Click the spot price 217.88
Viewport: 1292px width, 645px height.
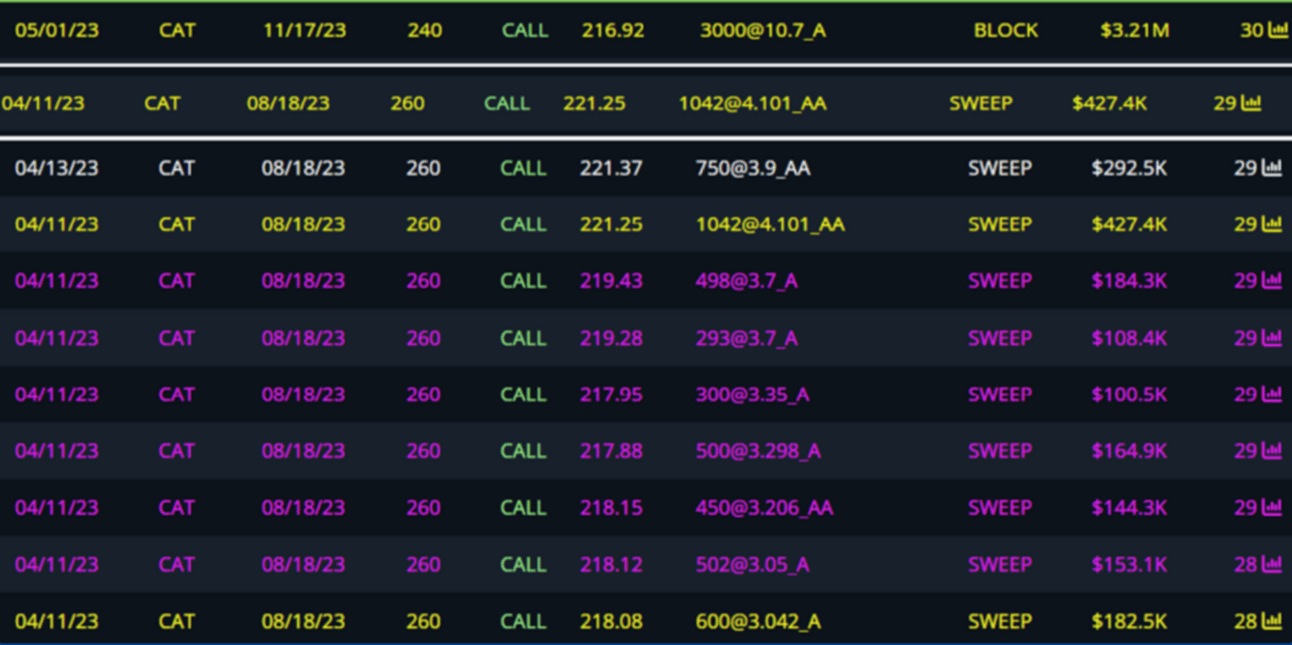(x=611, y=451)
